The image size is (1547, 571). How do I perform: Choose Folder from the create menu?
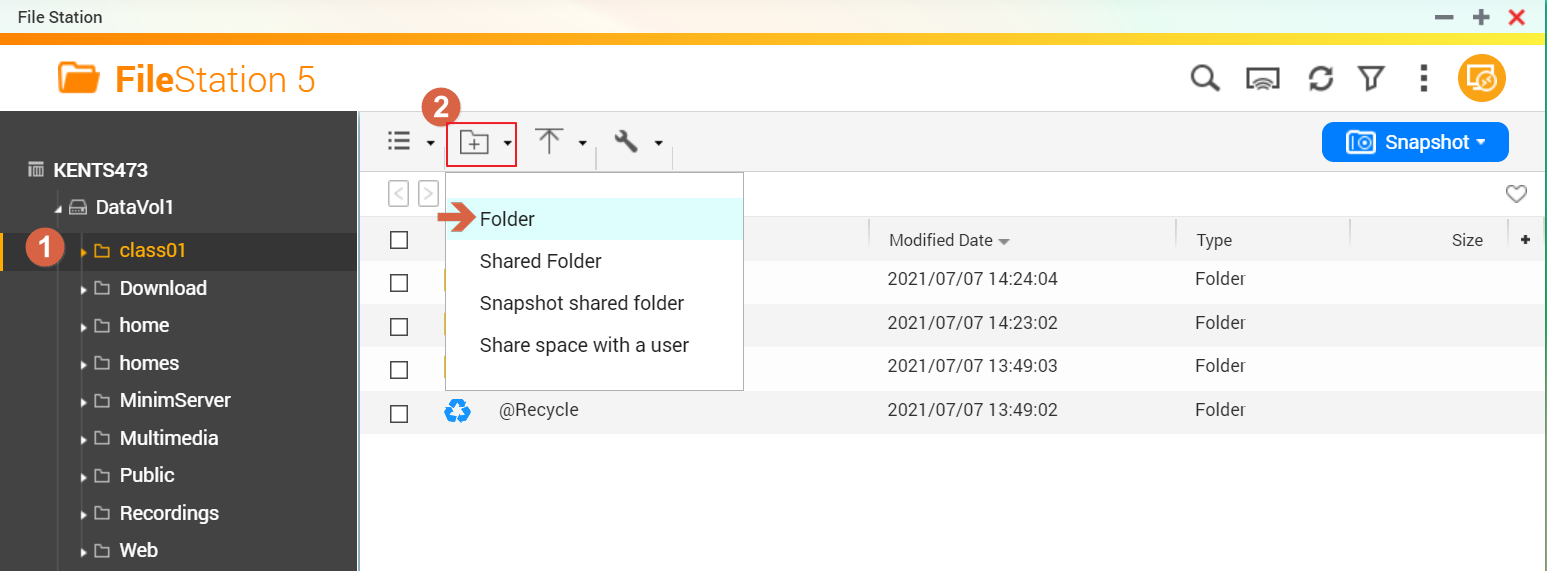(x=507, y=219)
